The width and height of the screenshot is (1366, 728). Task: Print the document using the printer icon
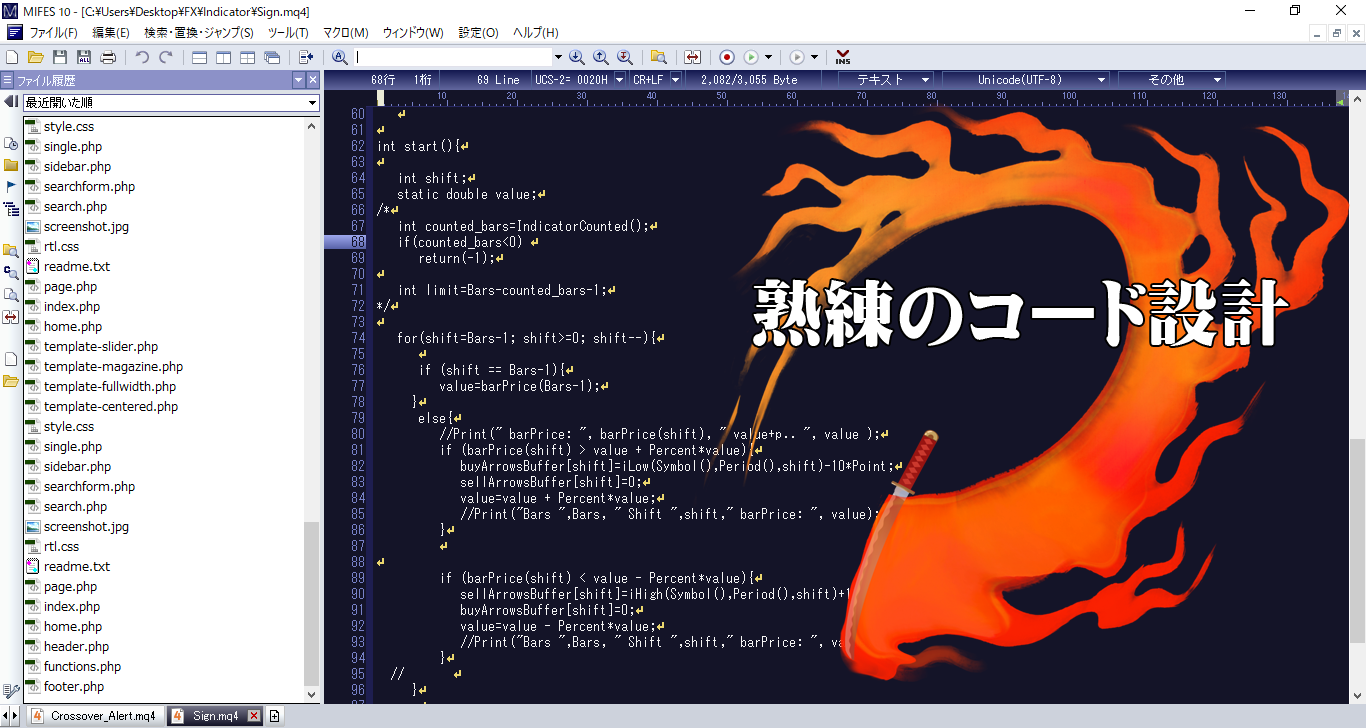[x=108, y=58]
